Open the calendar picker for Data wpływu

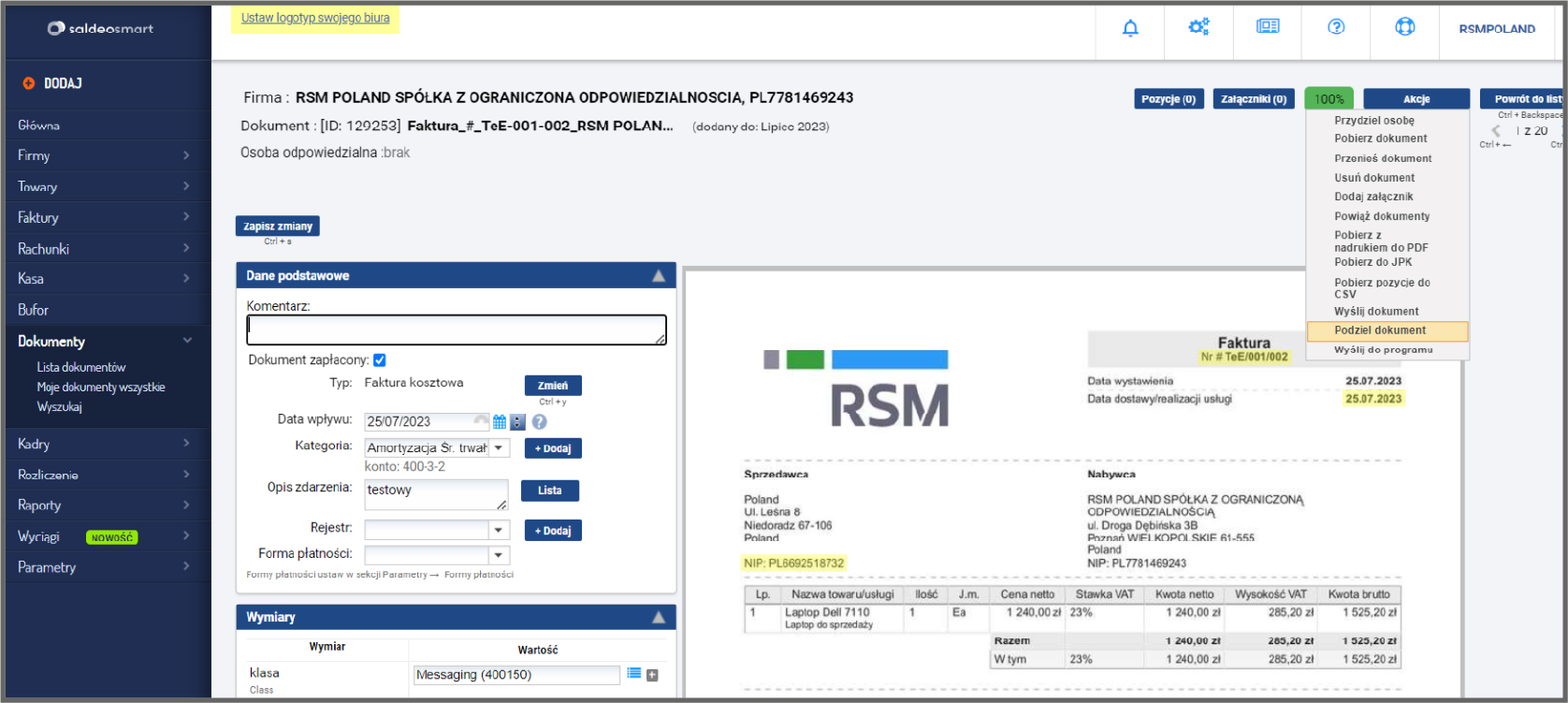click(x=500, y=422)
